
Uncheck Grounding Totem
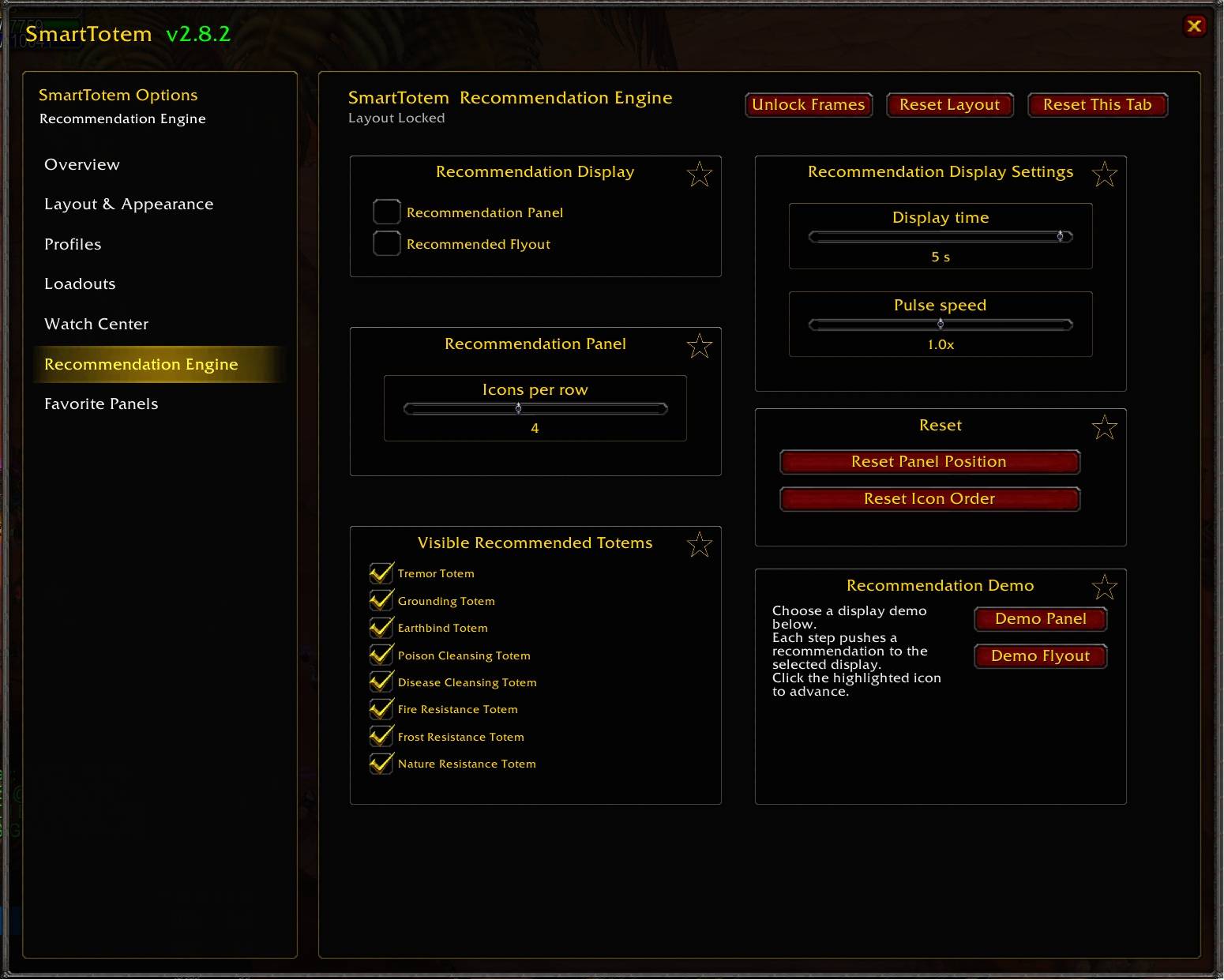[x=381, y=601]
